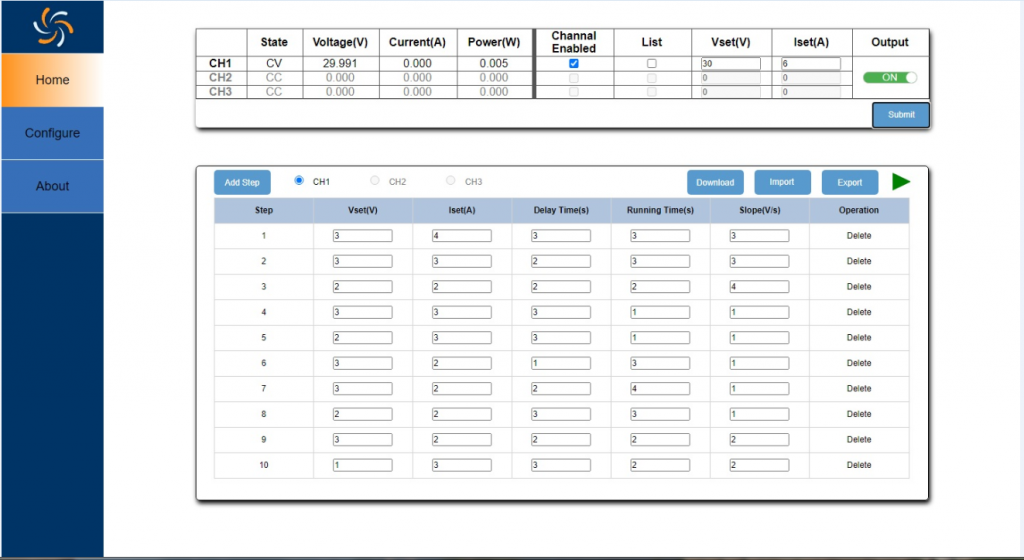Click step 7 Running Time input field
1024x560 pixels.
[x=659, y=389]
